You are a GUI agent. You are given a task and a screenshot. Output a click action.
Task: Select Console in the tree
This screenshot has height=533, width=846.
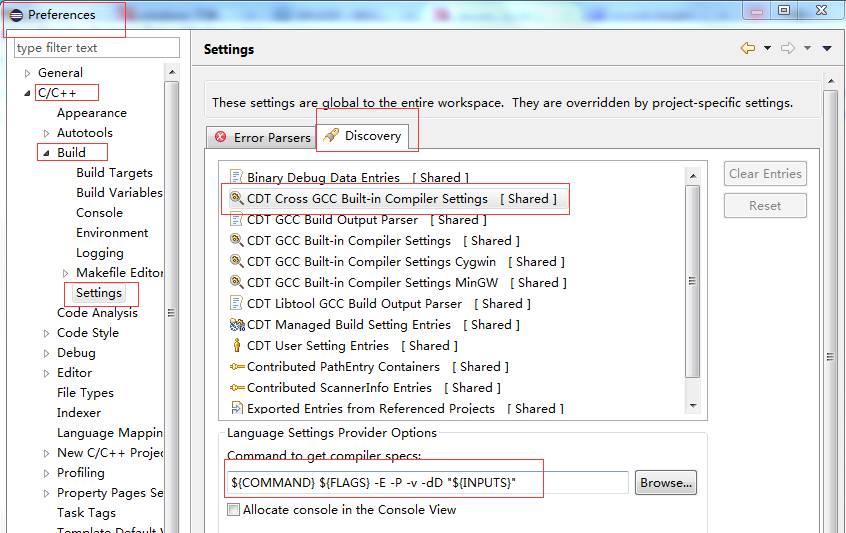(x=99, y=213)
